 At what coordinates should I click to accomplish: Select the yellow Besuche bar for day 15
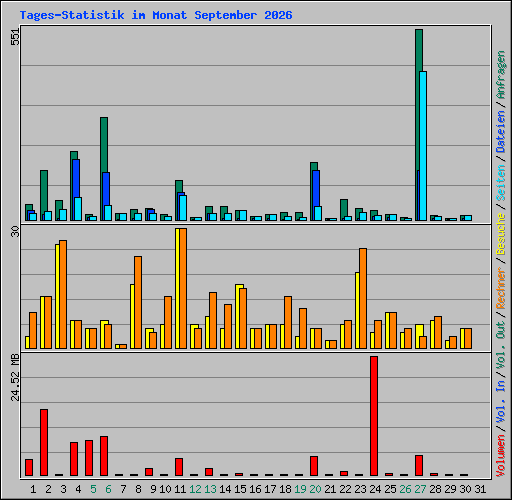[x=238, y=317]
